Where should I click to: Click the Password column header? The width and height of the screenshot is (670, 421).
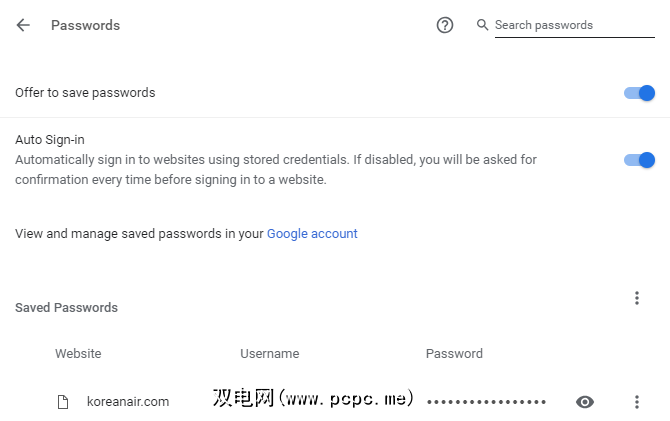tap(454, 354)
